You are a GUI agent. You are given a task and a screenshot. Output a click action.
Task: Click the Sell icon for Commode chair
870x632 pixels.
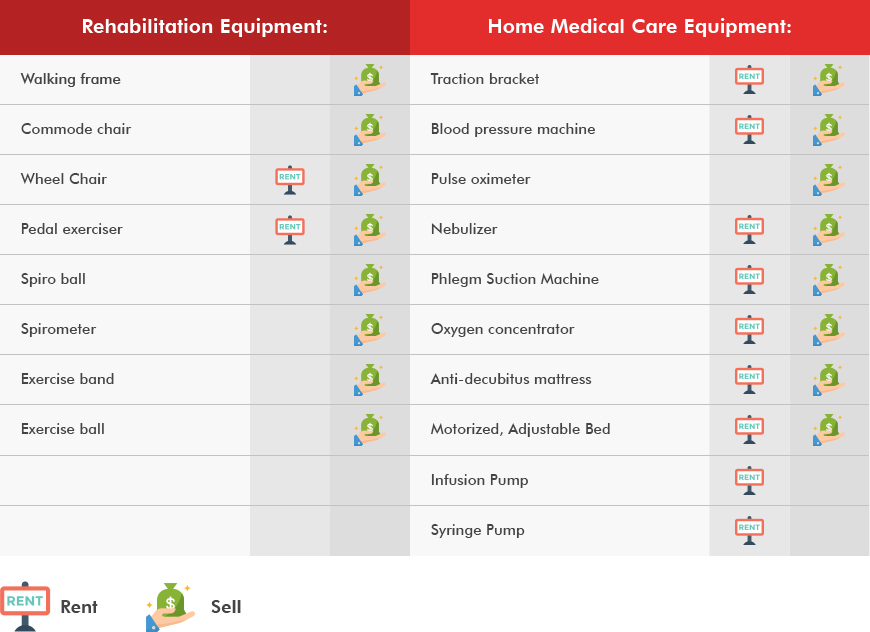369,130
